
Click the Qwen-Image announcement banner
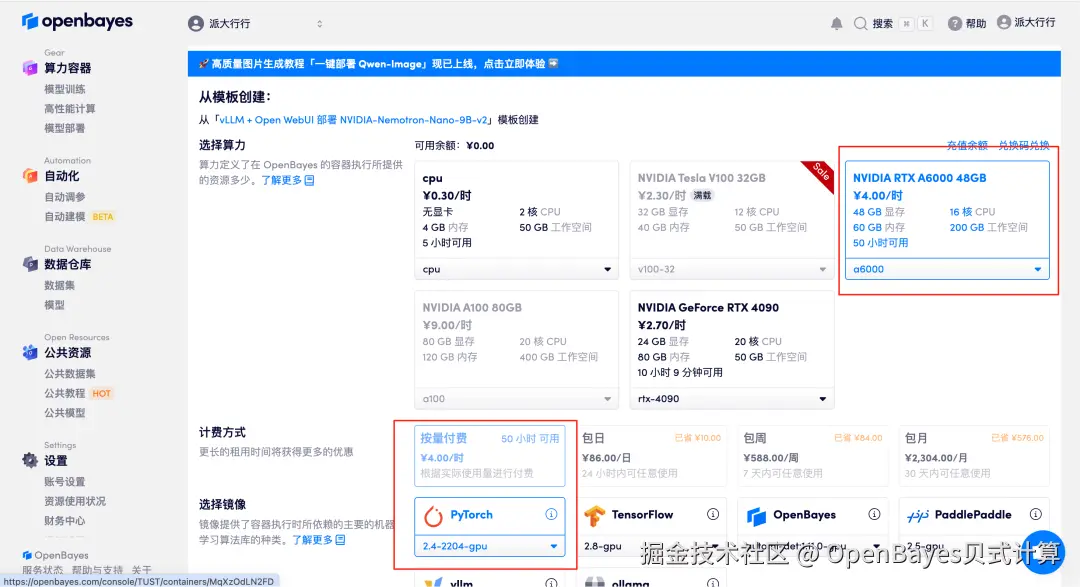coord(624,63)
